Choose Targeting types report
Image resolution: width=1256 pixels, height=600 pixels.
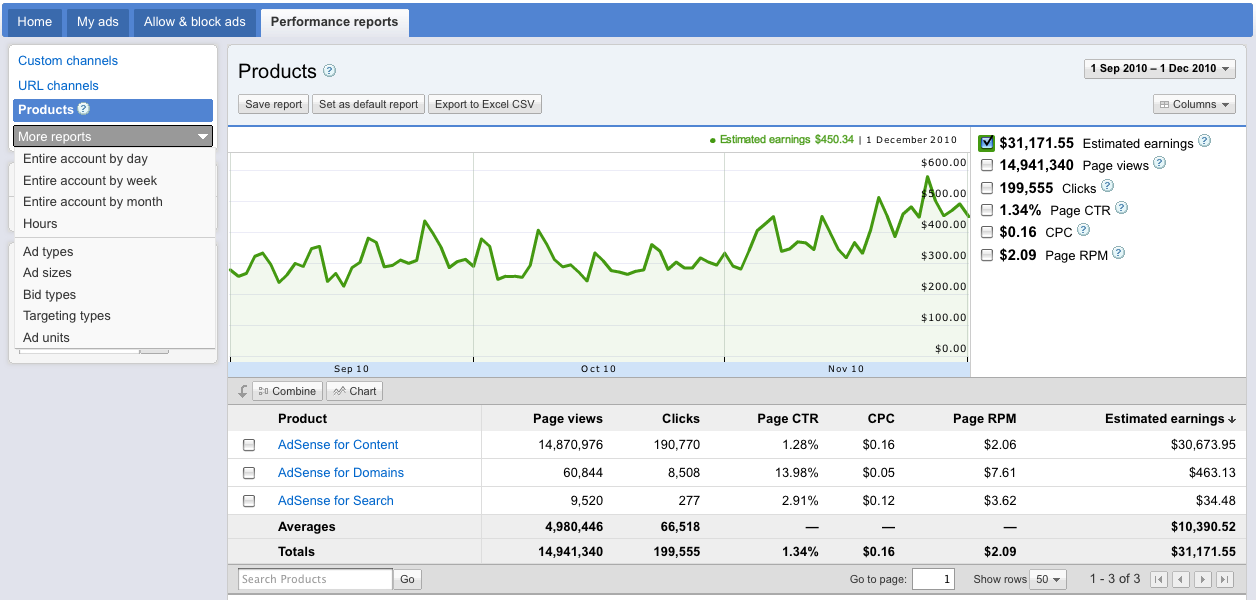coord(67,316)
